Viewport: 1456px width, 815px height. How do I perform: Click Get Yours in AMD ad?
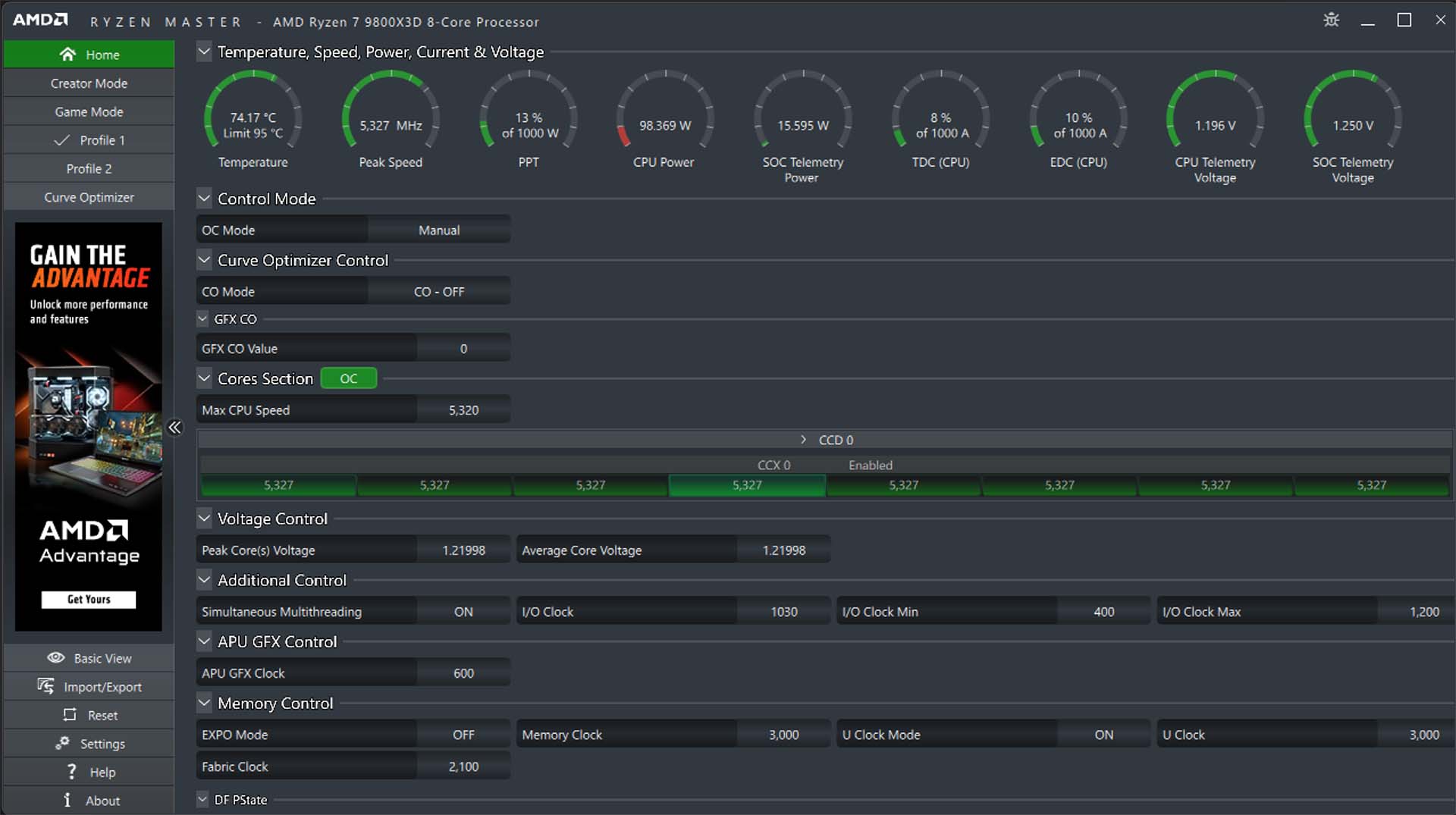[x=89, y=599]
